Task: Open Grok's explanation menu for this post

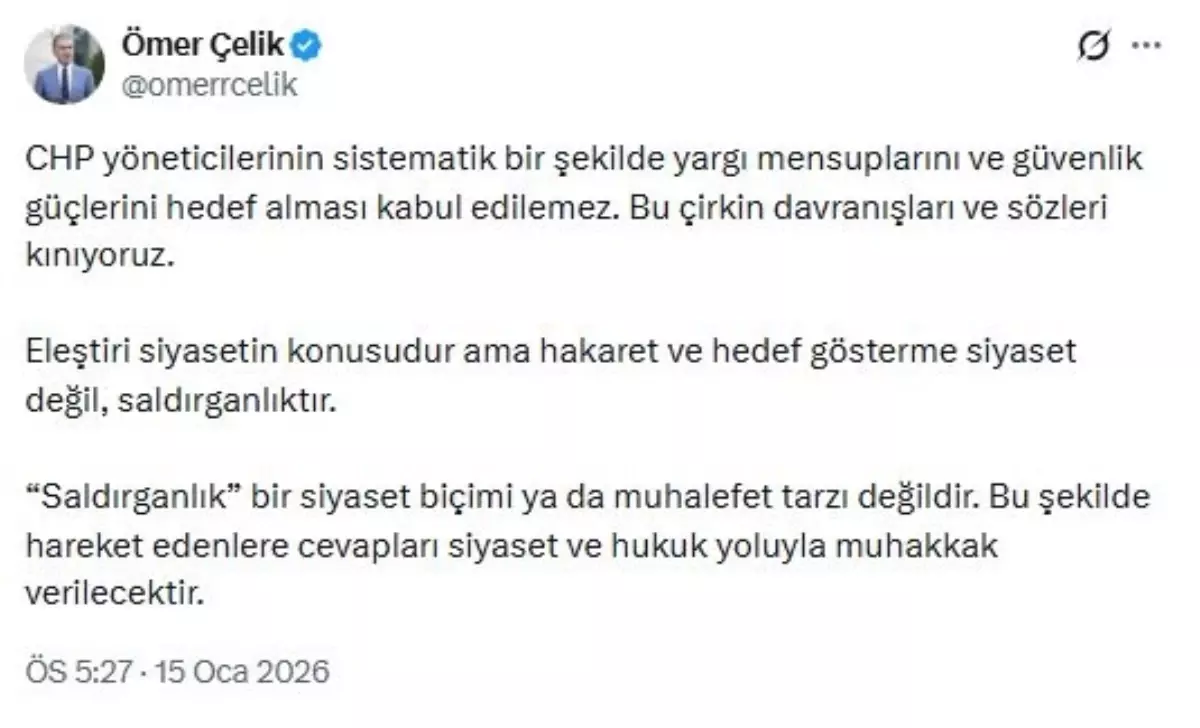Action: [1093, 42]
